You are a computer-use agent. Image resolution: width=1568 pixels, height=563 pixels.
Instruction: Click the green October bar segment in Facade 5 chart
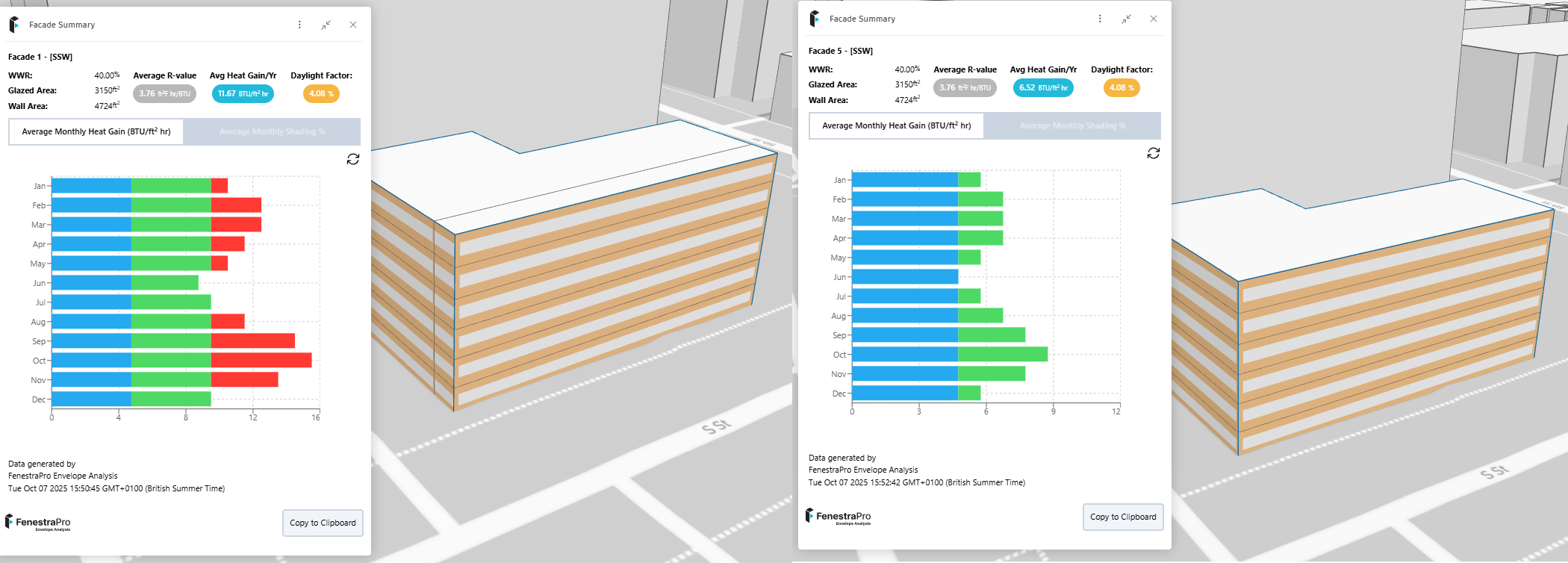[x=1003, y=354]
